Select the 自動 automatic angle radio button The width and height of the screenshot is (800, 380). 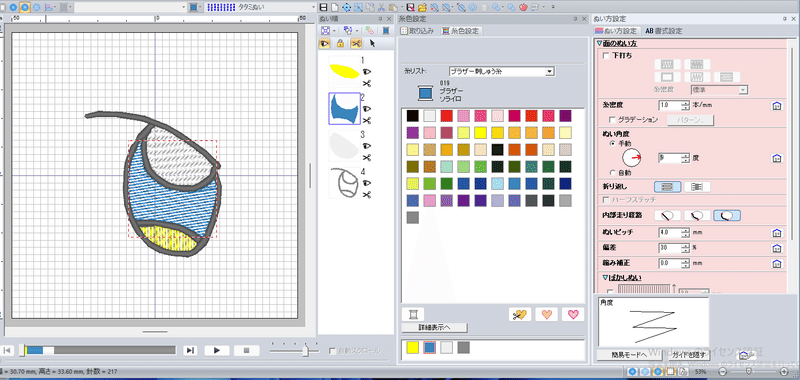point(613,173)
